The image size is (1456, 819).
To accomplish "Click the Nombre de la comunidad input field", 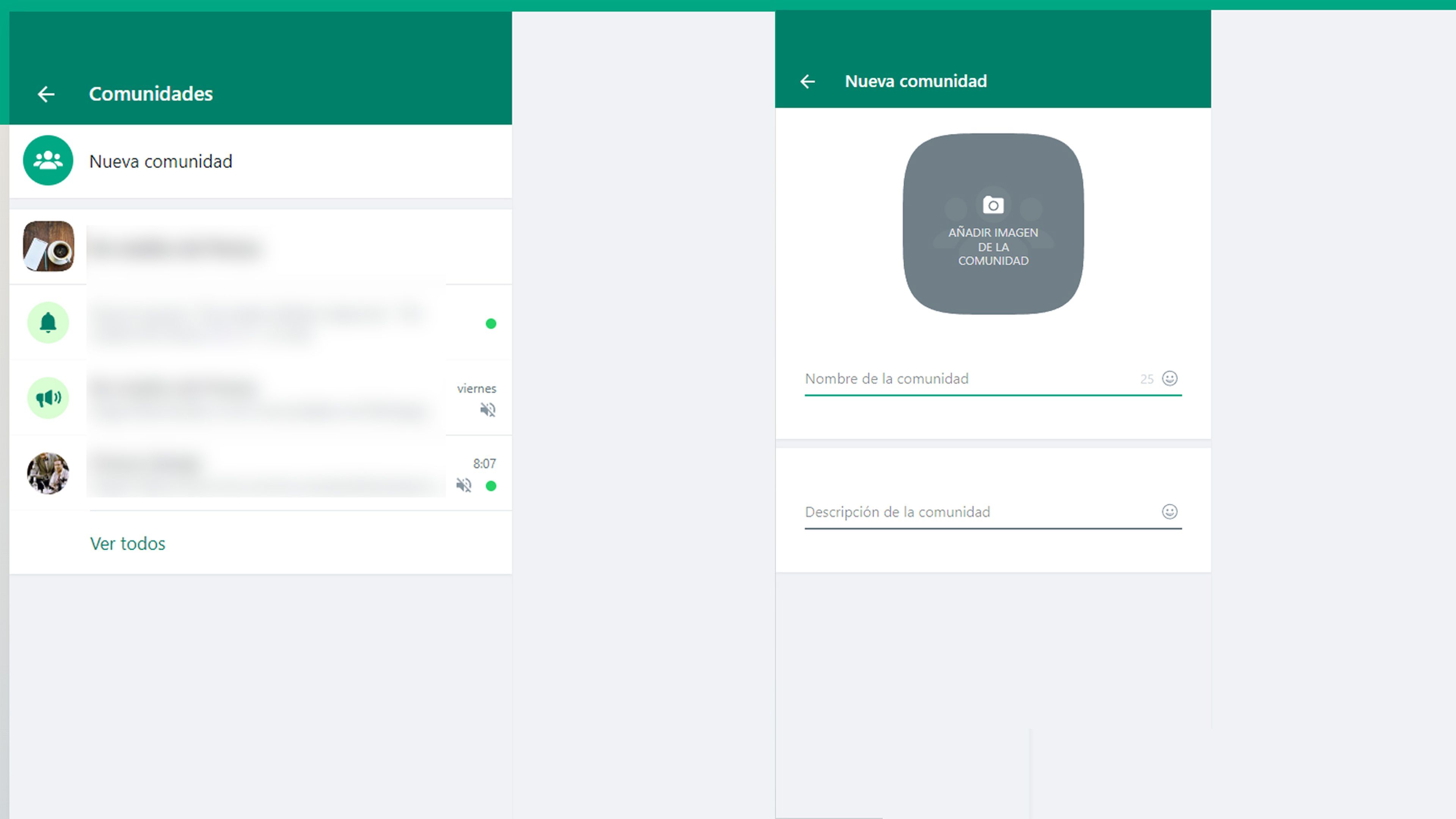I will tap(967, 378).
